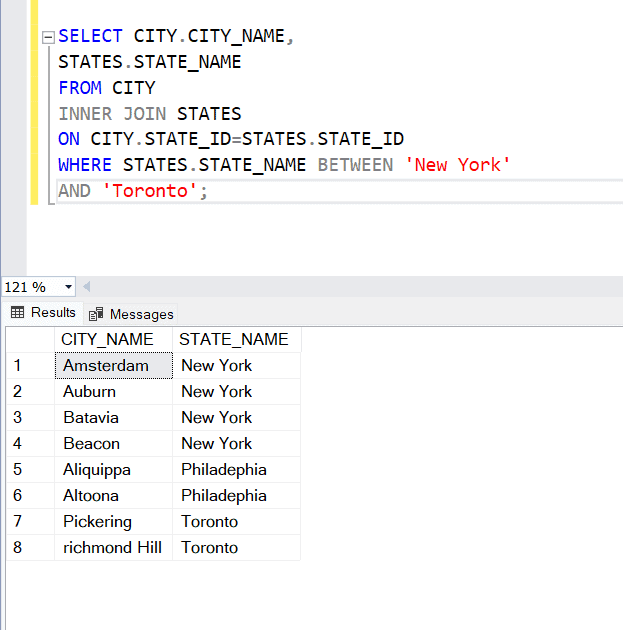Click the select-all corner of results grid

[30, 340]
